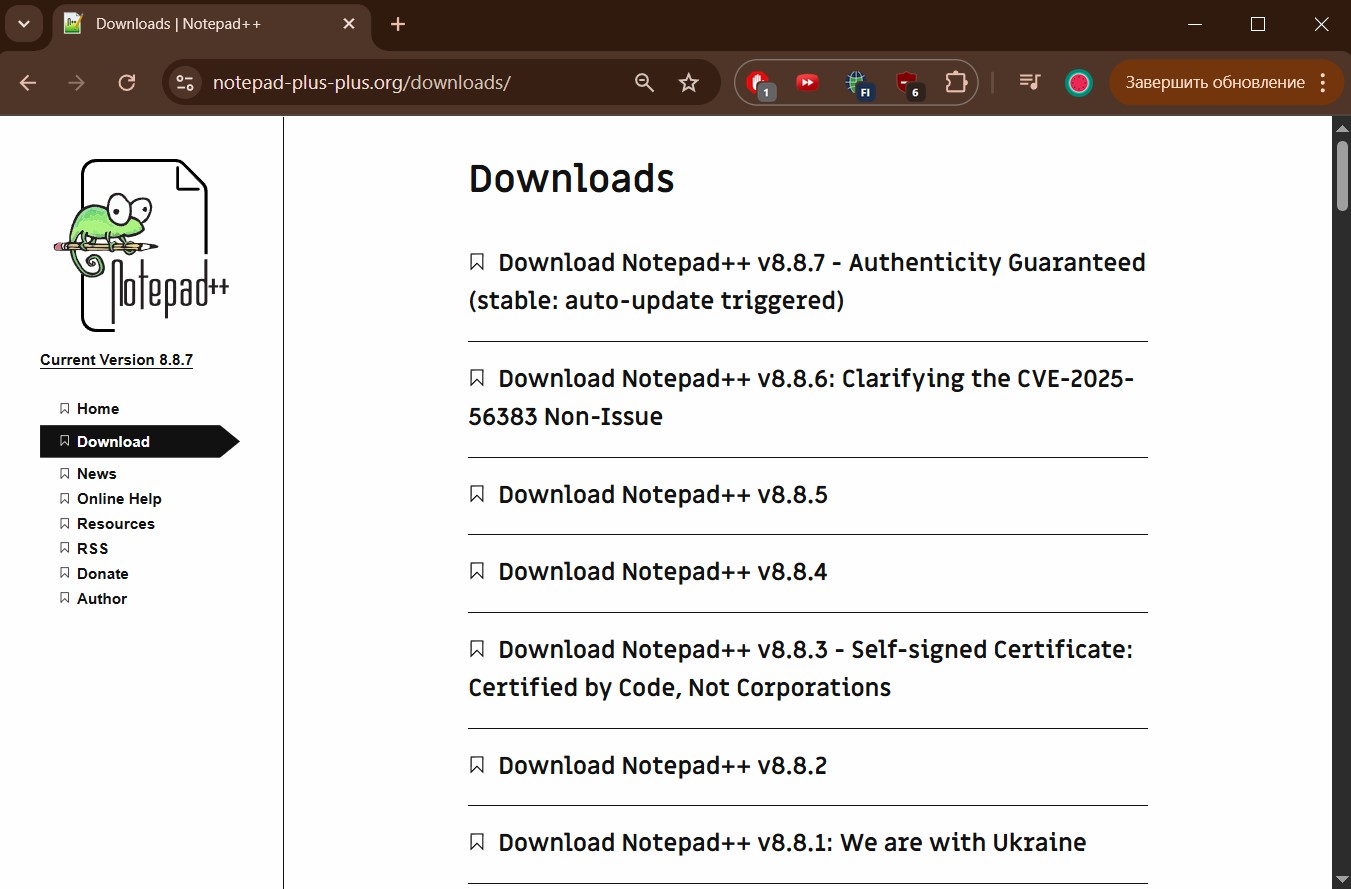Click the bookmark icon beside Home link

(64, 408)
